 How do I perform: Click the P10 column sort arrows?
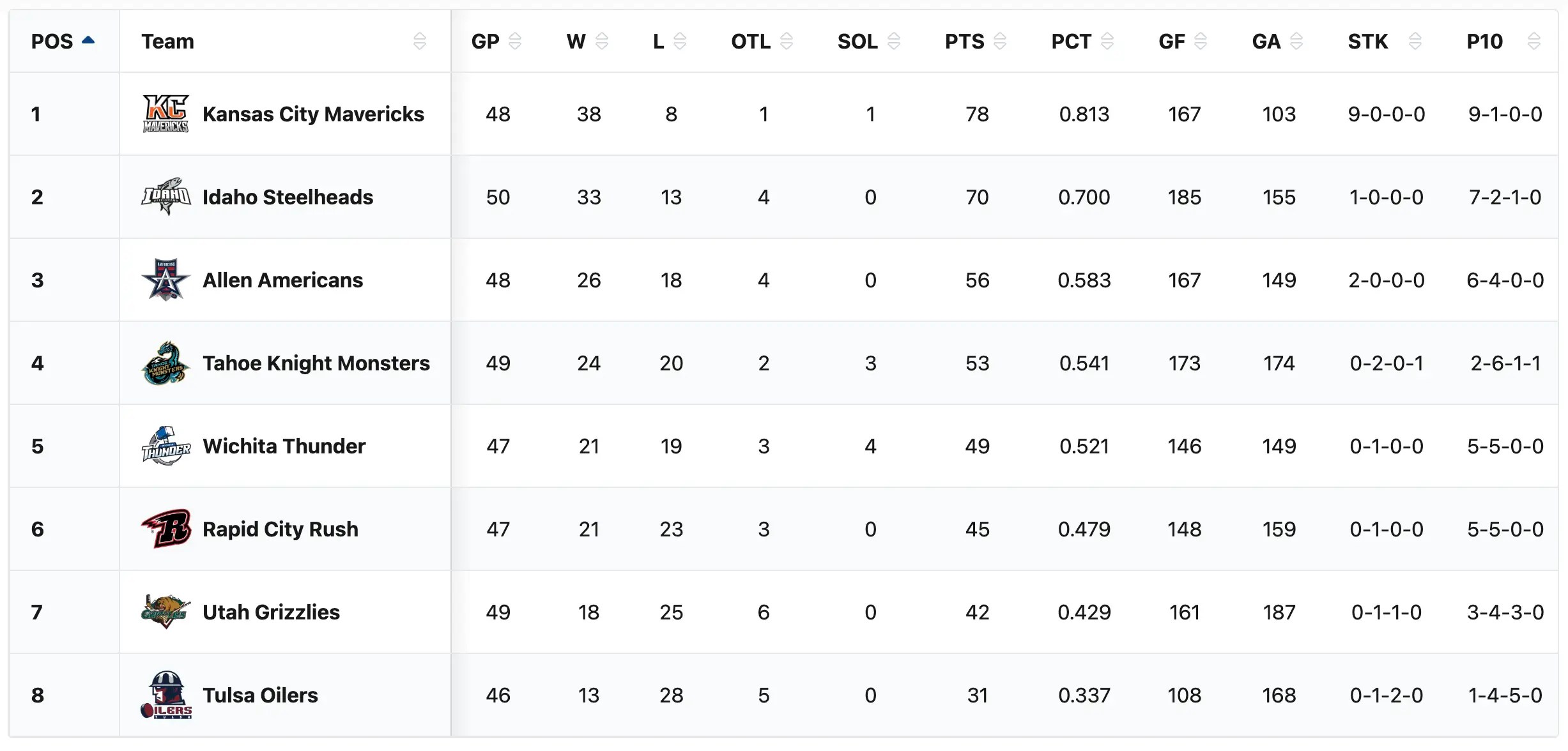pos(1533,42)
